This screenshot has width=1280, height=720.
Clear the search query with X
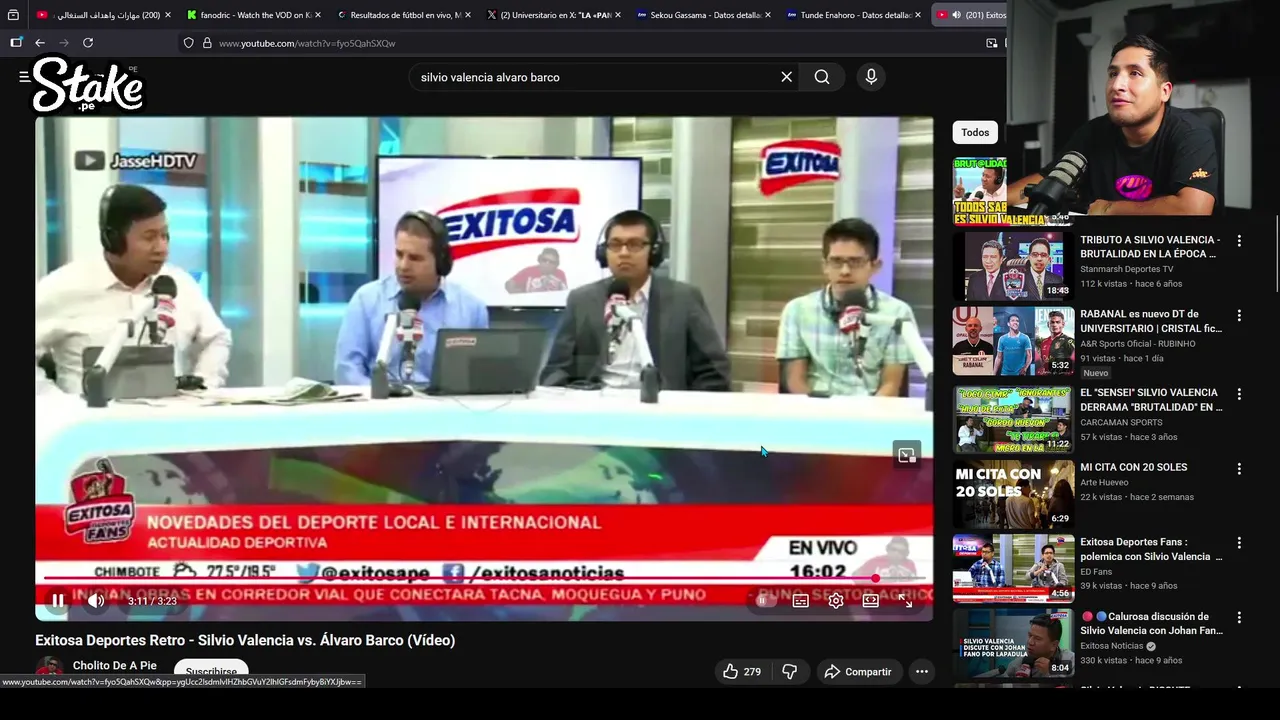click(x=786, y=77)
